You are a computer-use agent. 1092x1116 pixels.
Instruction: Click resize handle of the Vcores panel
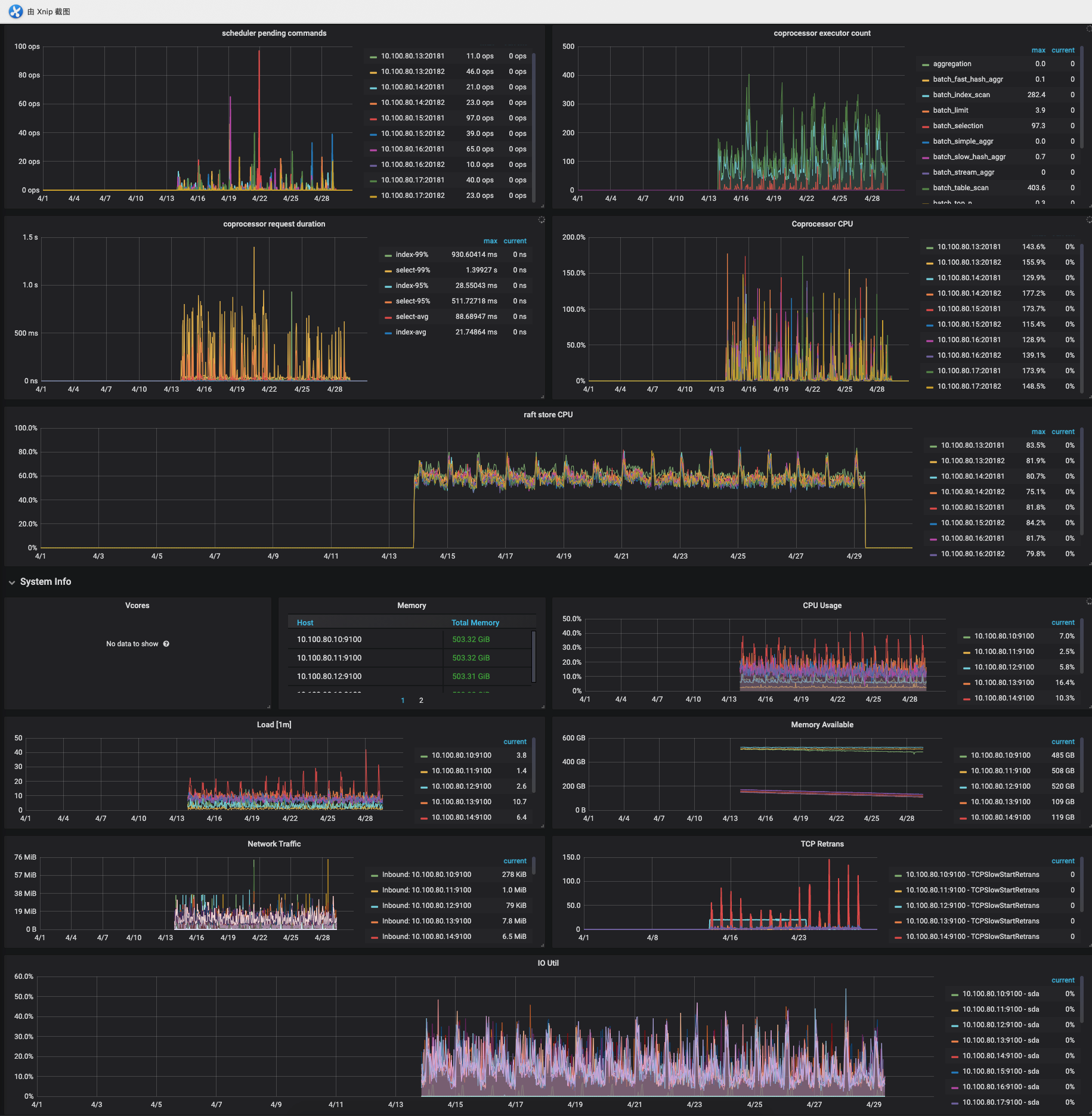[268, 706]
